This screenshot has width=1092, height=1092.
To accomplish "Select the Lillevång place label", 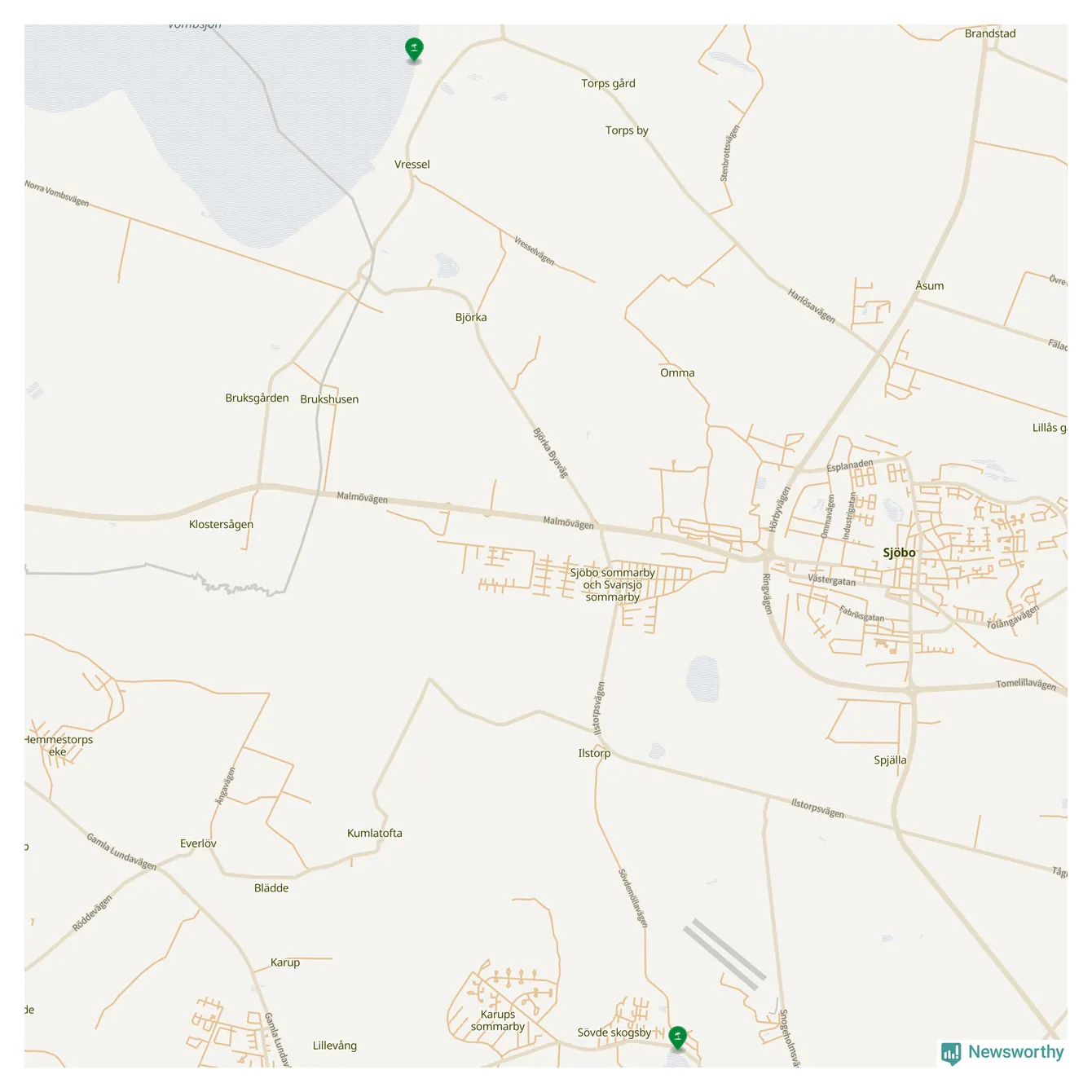I will coord(334,1046).
